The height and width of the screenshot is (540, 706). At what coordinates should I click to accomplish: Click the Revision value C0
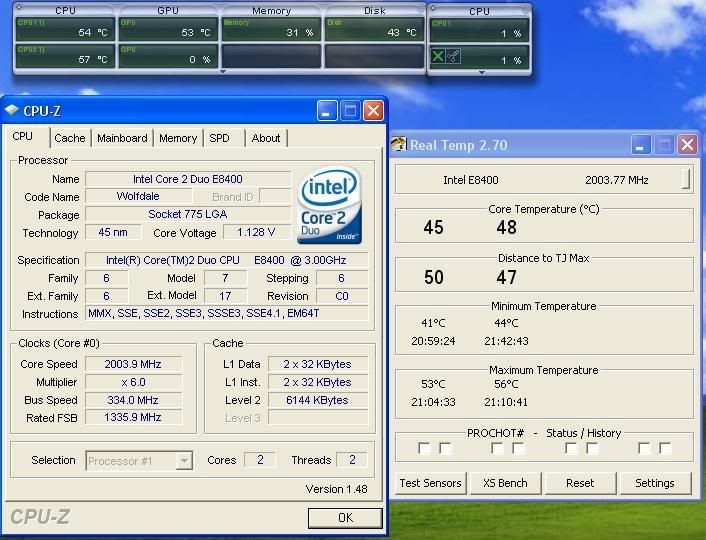click(x=342, y=296)
